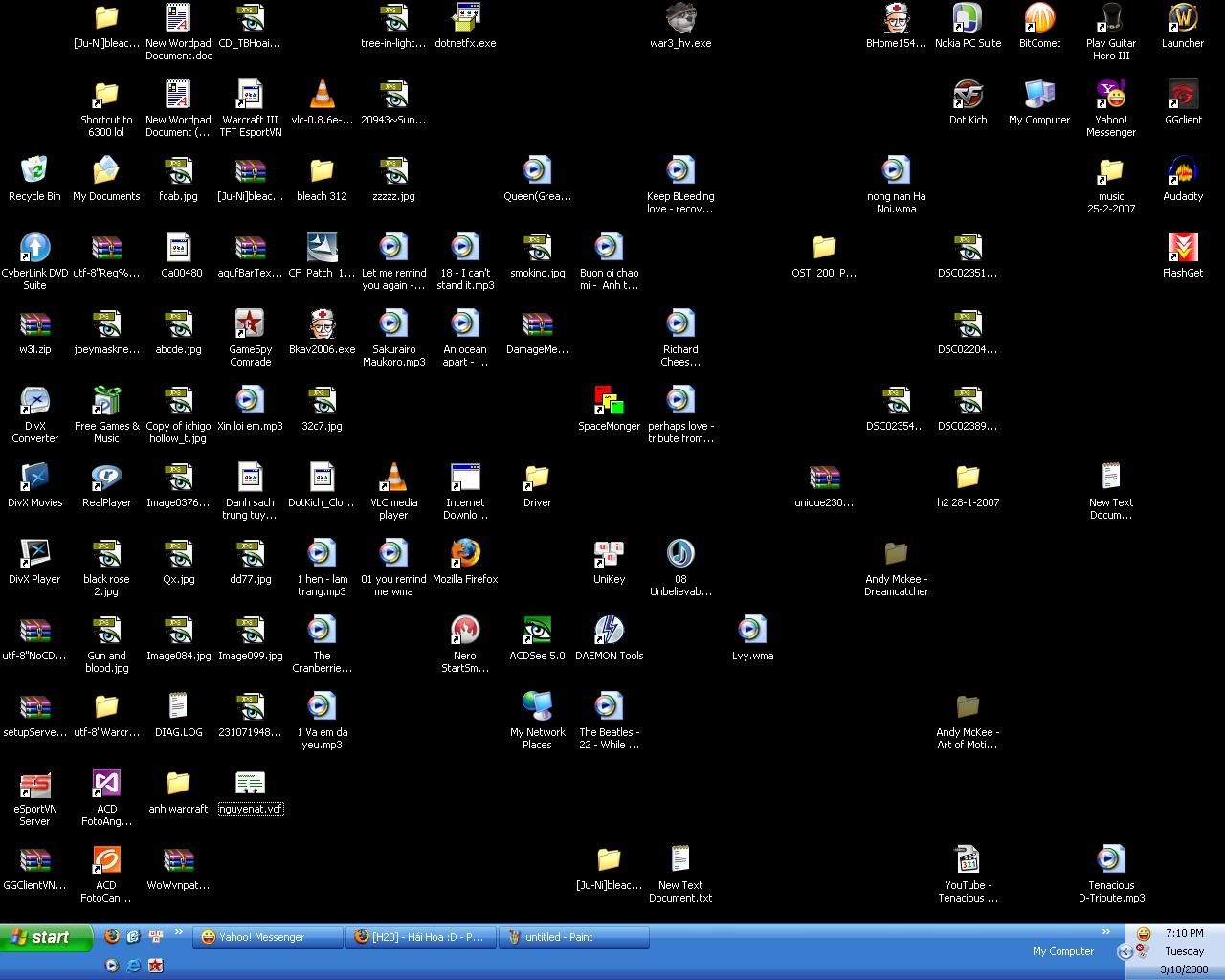Select the FlashGet desktop shortcut
This screenshot has width=1225, height=980.
tap(1183, 255)
